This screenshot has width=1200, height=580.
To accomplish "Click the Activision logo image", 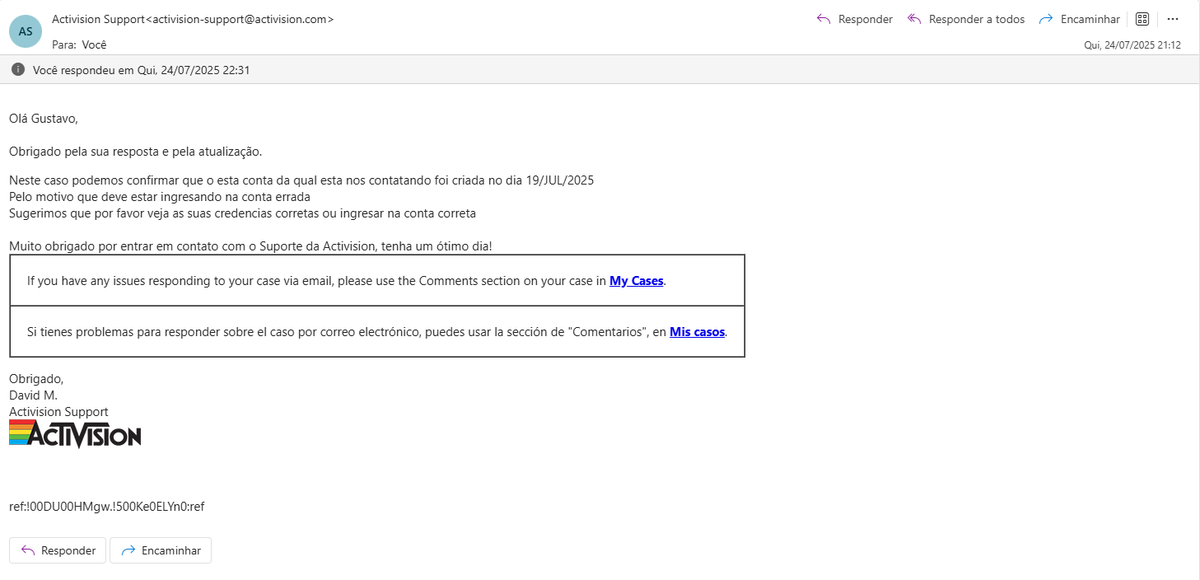I will [x=75, y=433].
